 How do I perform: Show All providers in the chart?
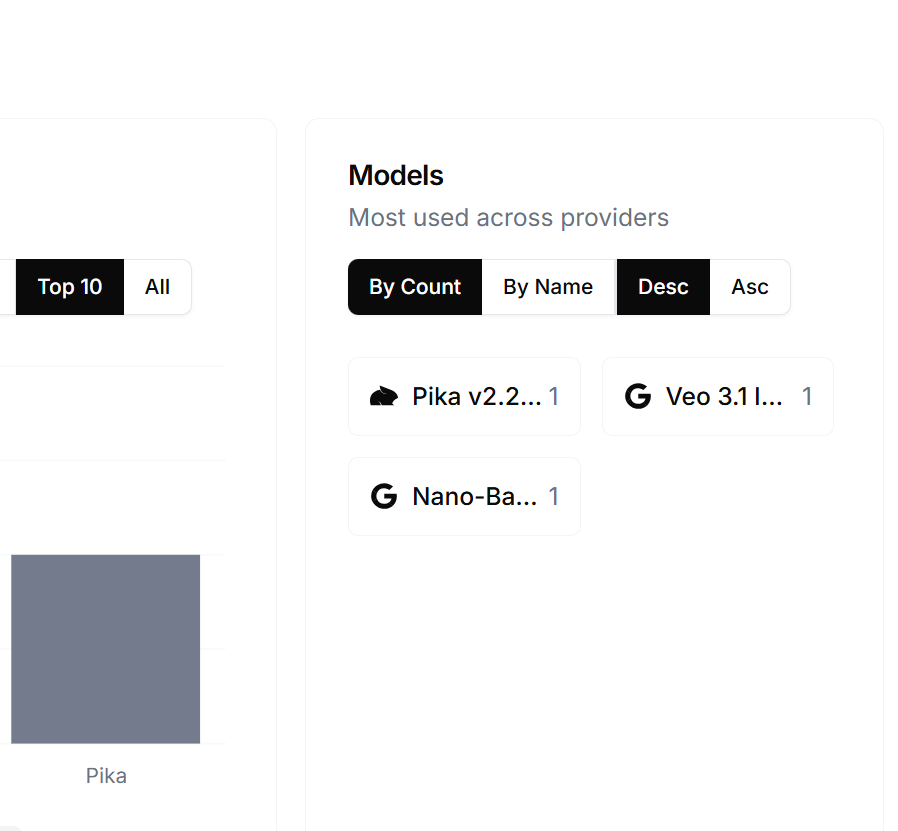coord(157,287)
